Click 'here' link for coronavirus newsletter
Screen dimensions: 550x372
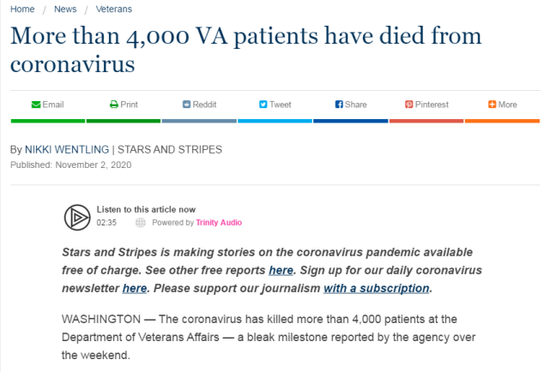point(134,288)
